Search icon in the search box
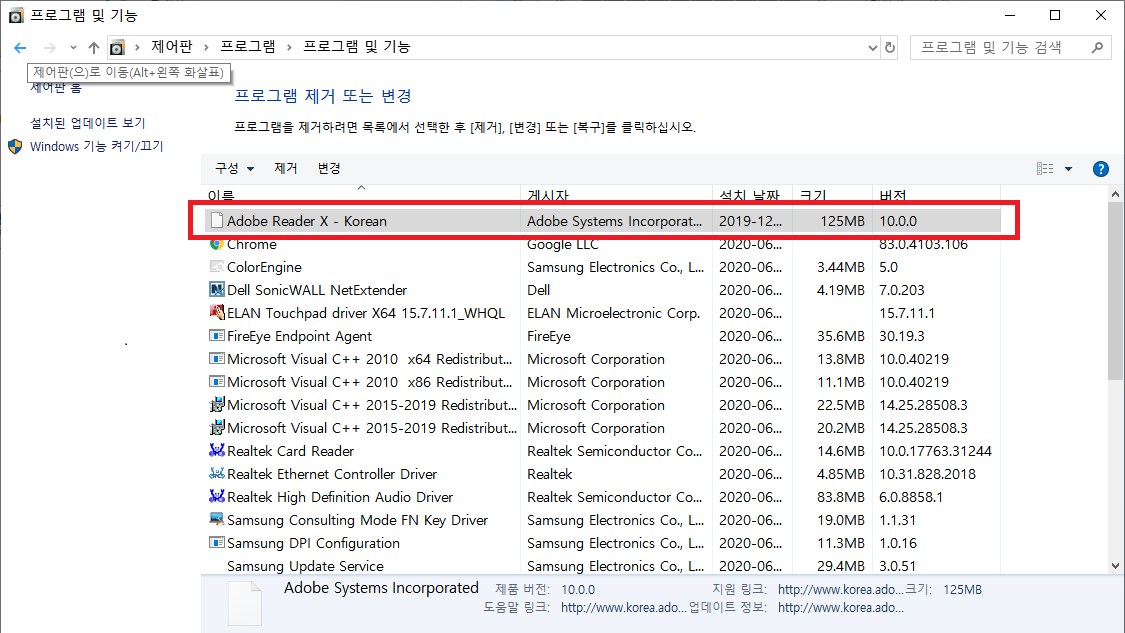Screen dimensions: 1125x633 pos(1097,47)
